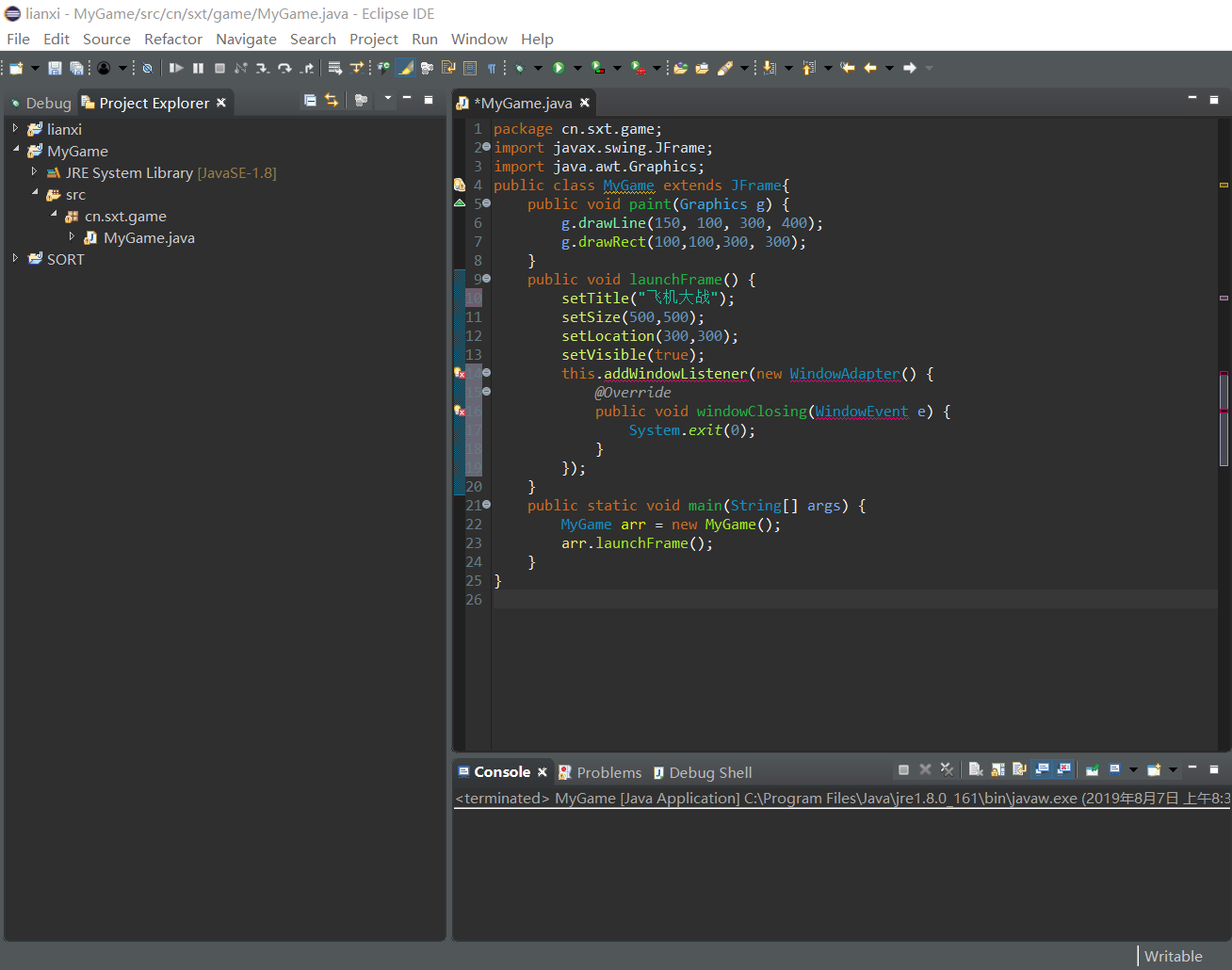Click the Step Into icon
This screenshot has height=970, width=1232.
[262, 68]
